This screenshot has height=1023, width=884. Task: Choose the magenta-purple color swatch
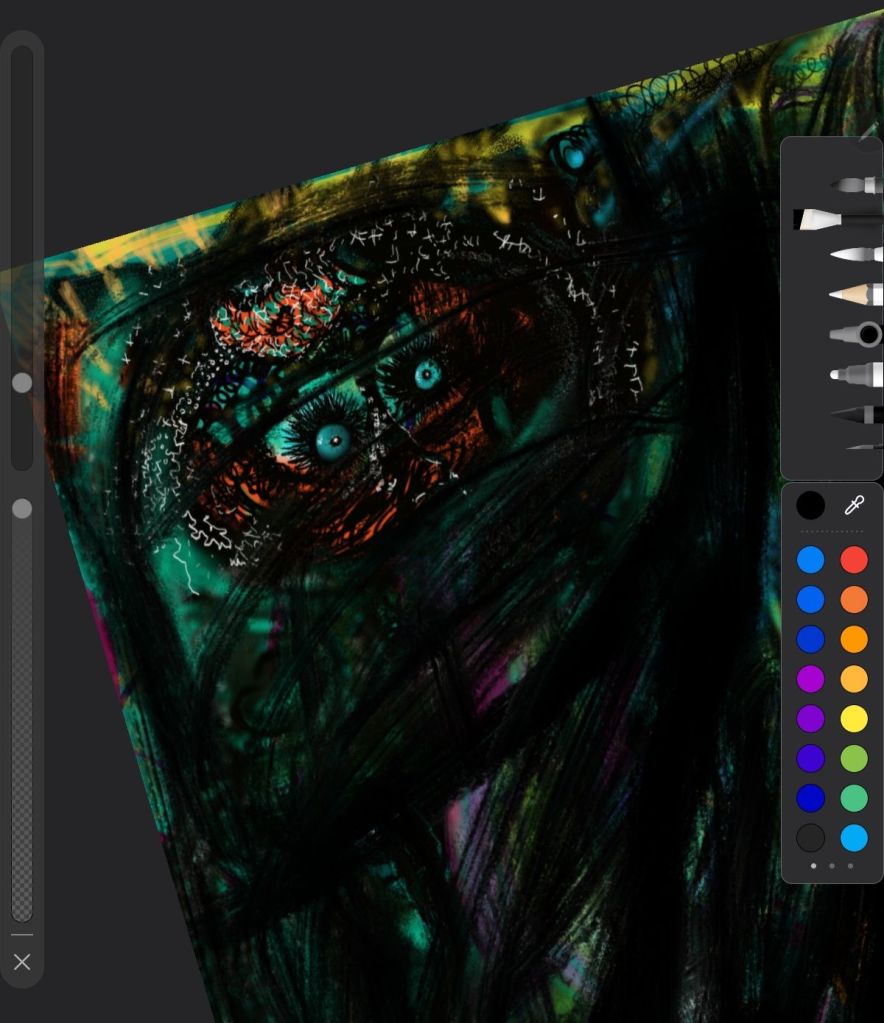tap(810, 679)
